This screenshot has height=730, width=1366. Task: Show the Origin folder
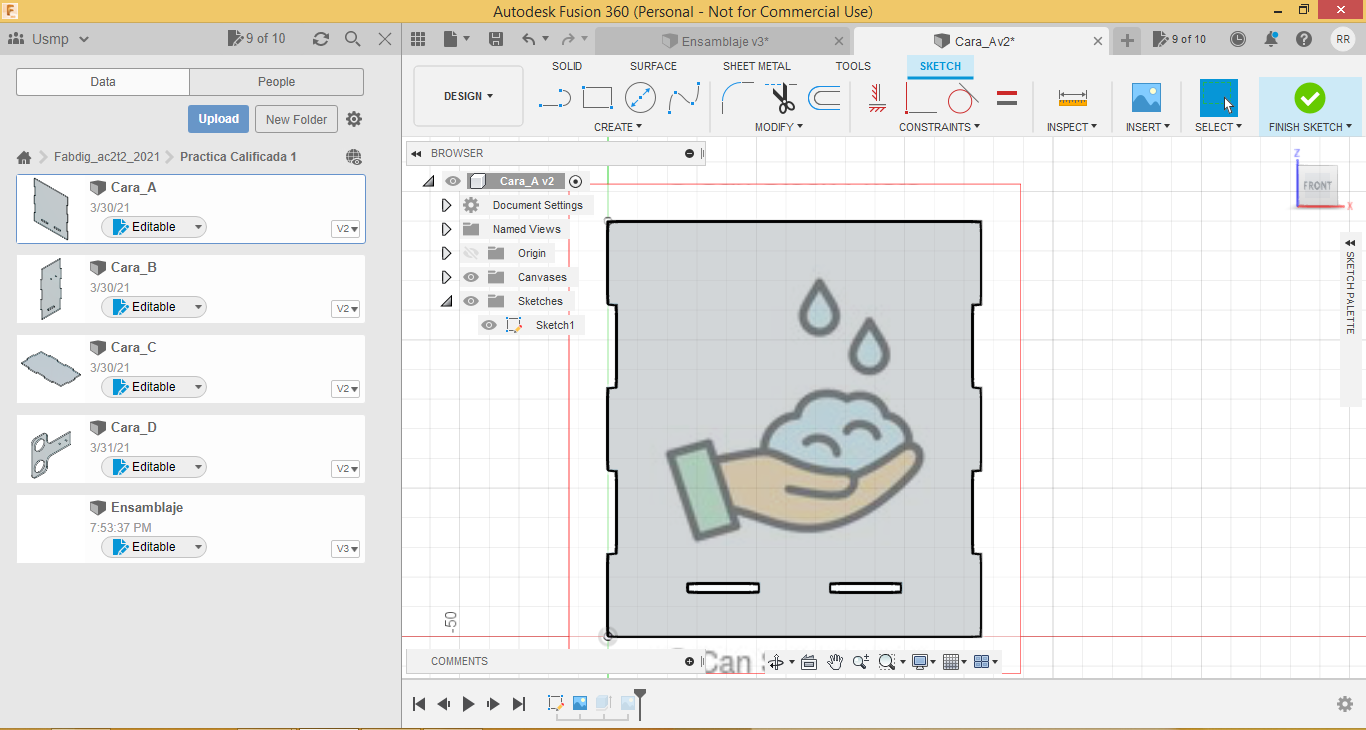(471, 253)
